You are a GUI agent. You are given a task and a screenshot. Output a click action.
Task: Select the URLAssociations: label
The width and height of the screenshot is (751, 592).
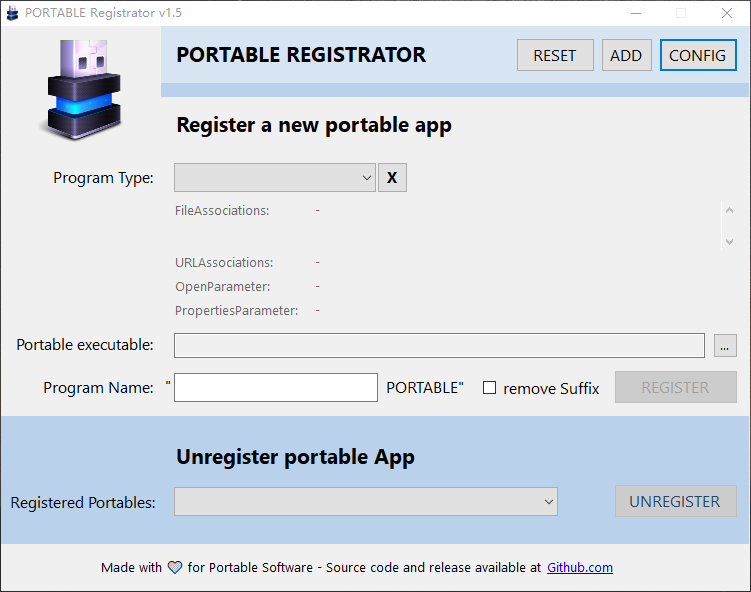click(x=224, y=262)
